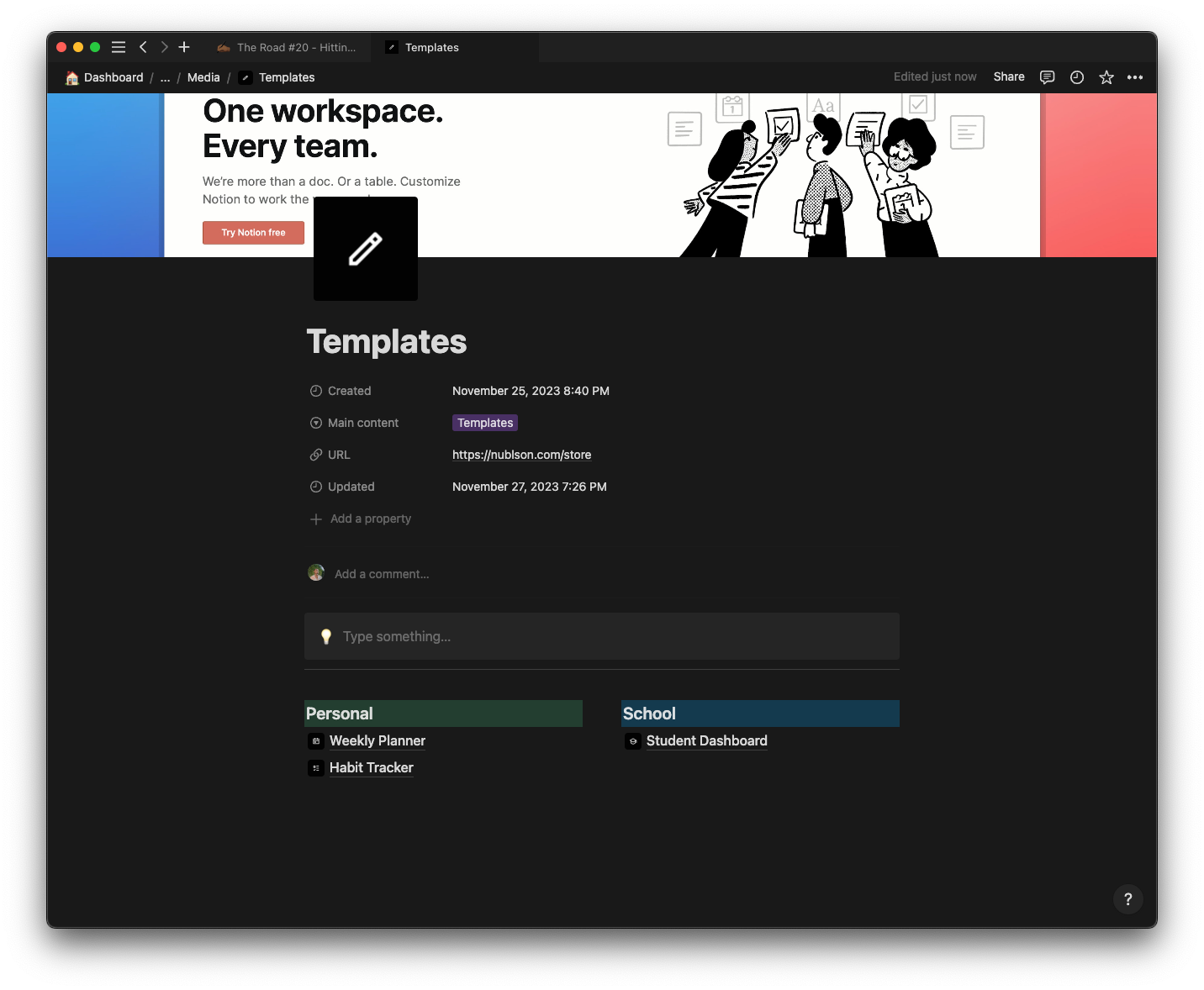
Task: Switch to The Road #20 tab
Action: [x=286, y=47]
